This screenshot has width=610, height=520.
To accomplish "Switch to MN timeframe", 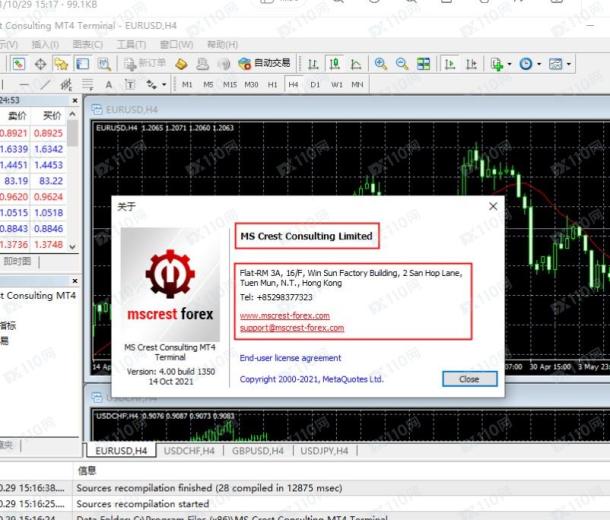I will coord(357,84).
